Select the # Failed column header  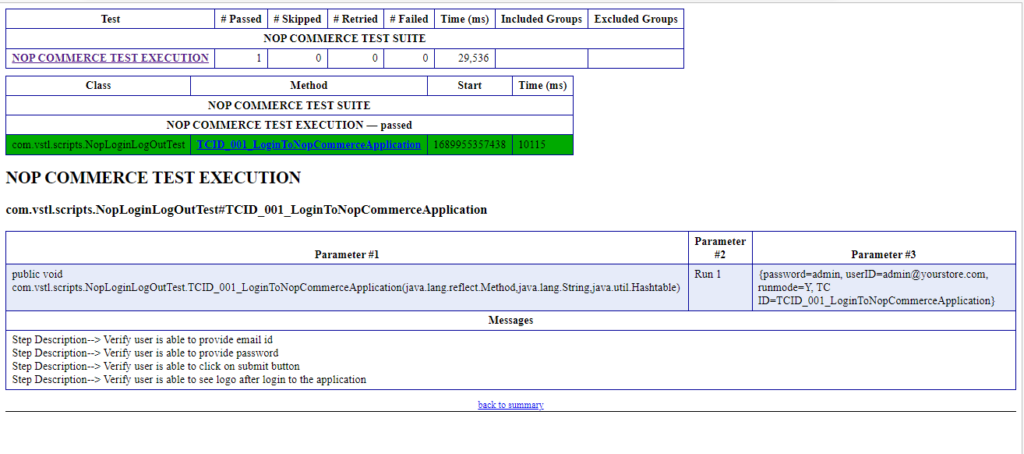(x=409, y=19)
